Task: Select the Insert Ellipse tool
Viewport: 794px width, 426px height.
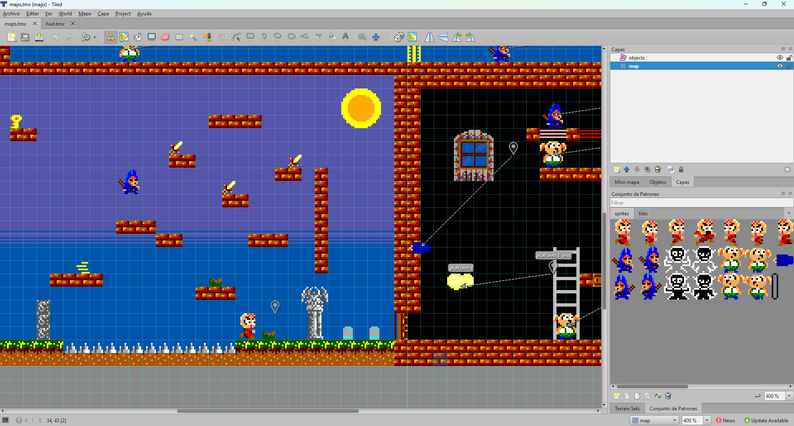Action: (x=278, y=37)
